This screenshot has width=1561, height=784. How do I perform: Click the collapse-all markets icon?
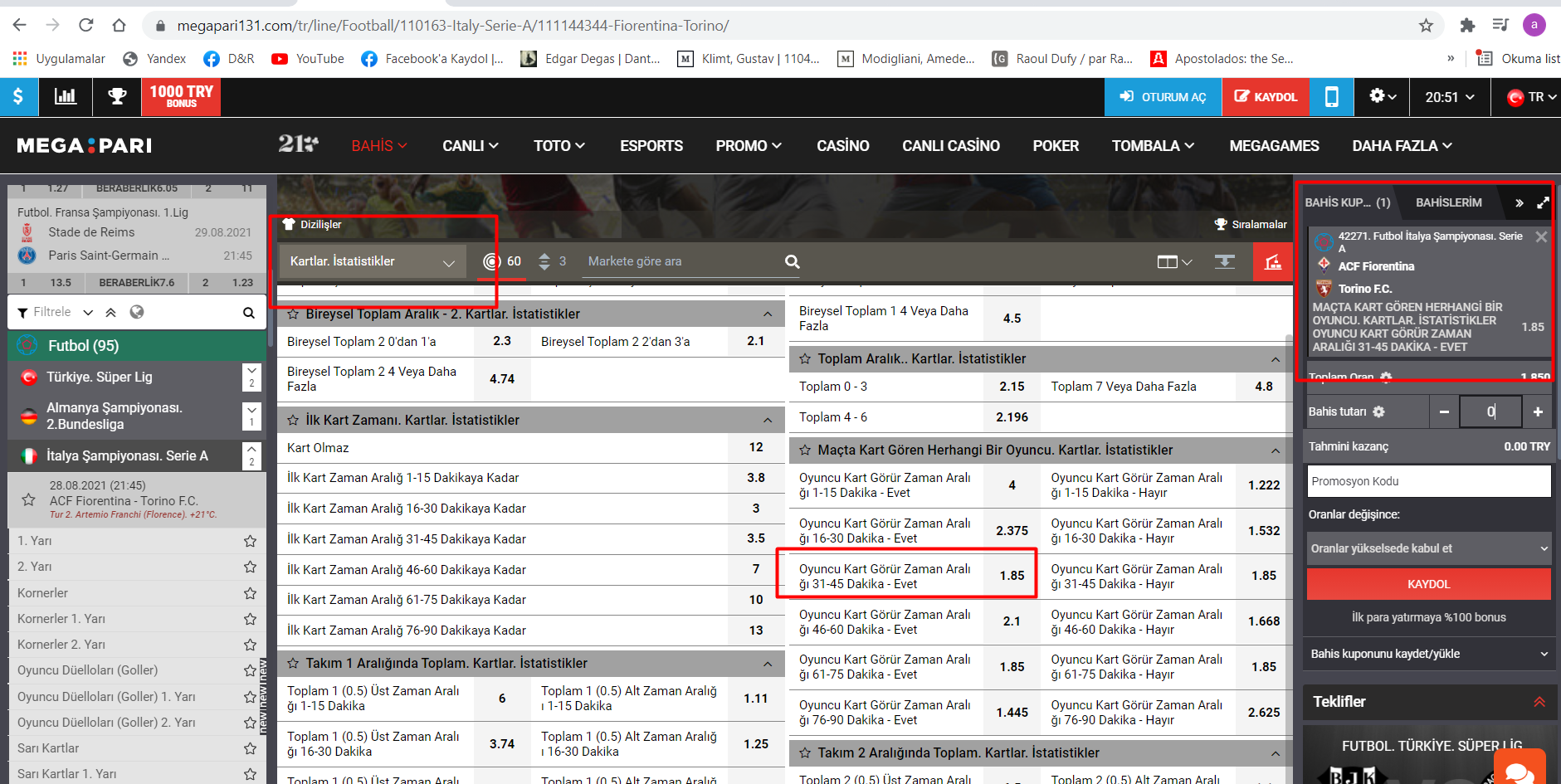pos(1224,261)
